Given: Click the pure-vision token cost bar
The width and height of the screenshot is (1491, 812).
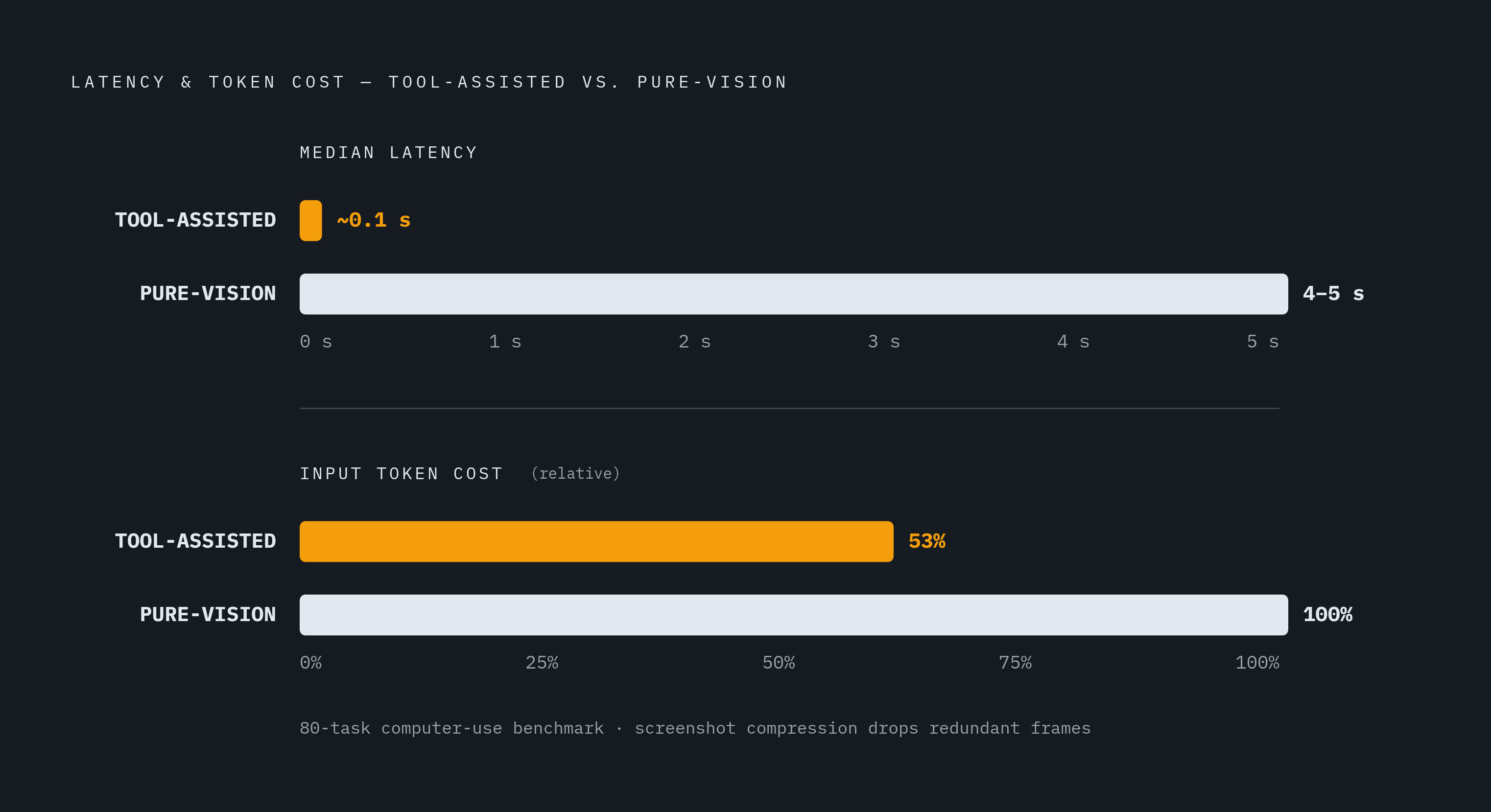Looking at the screenshot, I should (794, 615).
